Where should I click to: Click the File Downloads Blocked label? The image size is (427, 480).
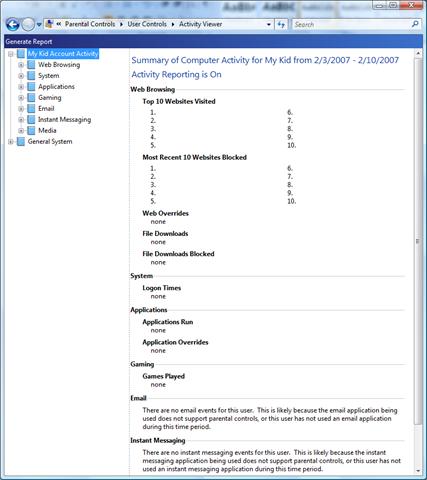click(x=178, y=254)
